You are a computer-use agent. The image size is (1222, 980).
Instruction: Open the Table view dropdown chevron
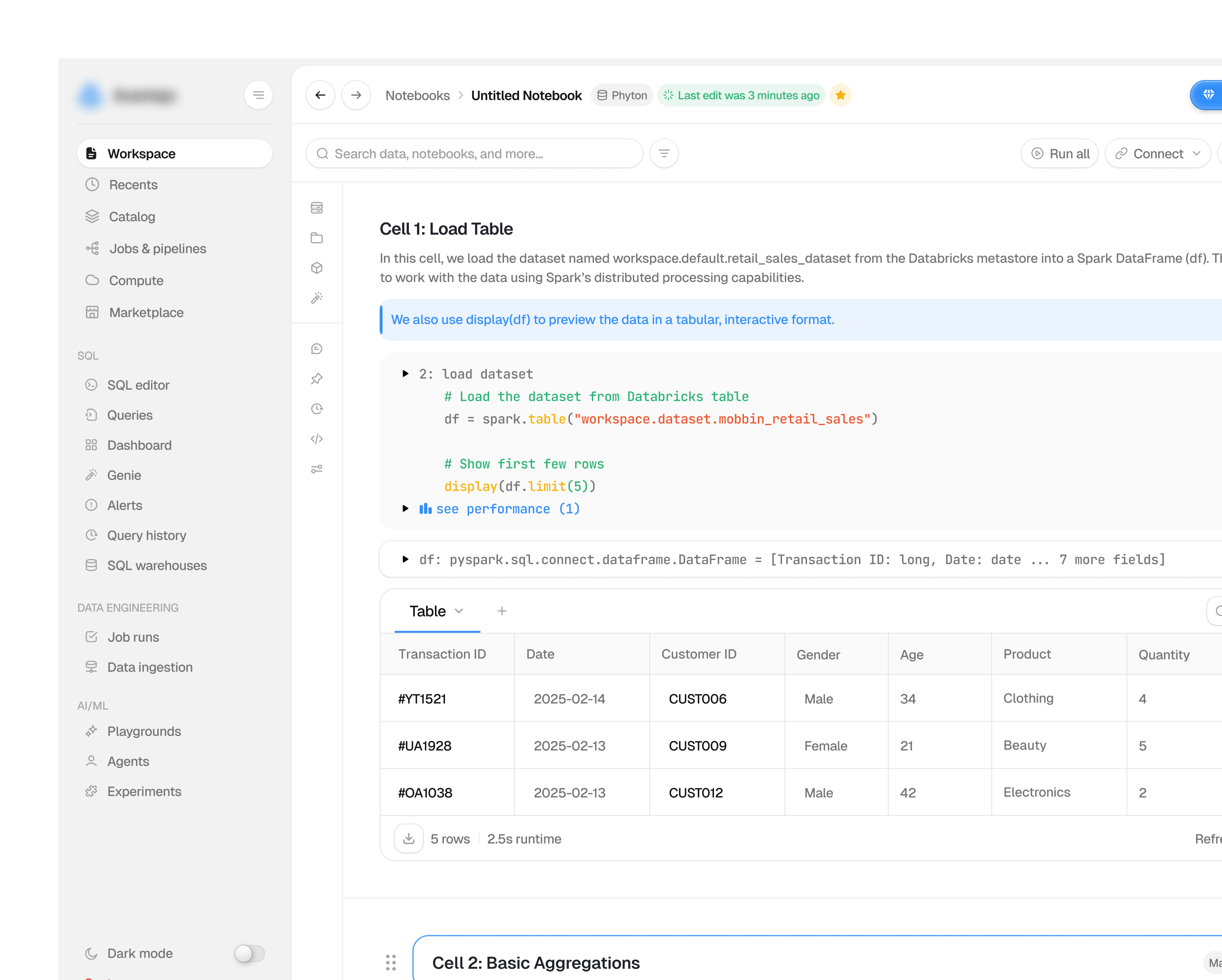click(x=459, y=611)
